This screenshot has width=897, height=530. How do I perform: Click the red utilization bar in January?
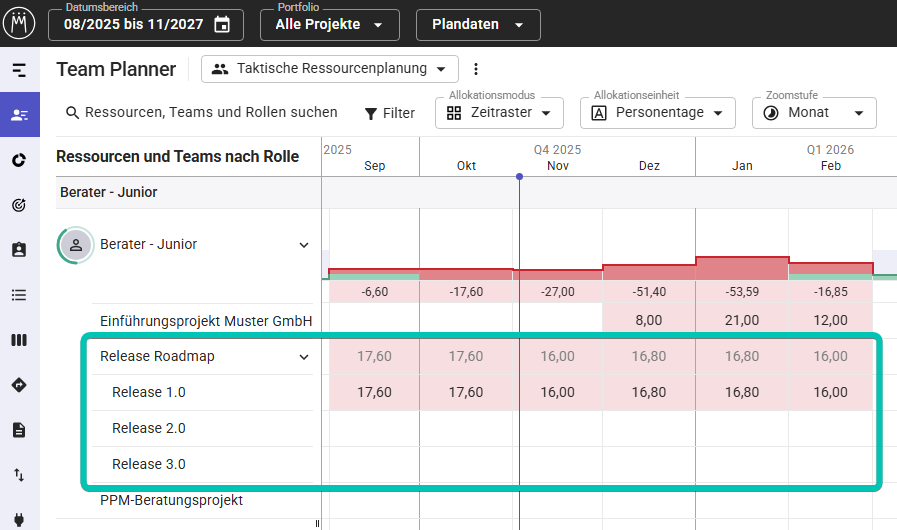tap(742, 268)
